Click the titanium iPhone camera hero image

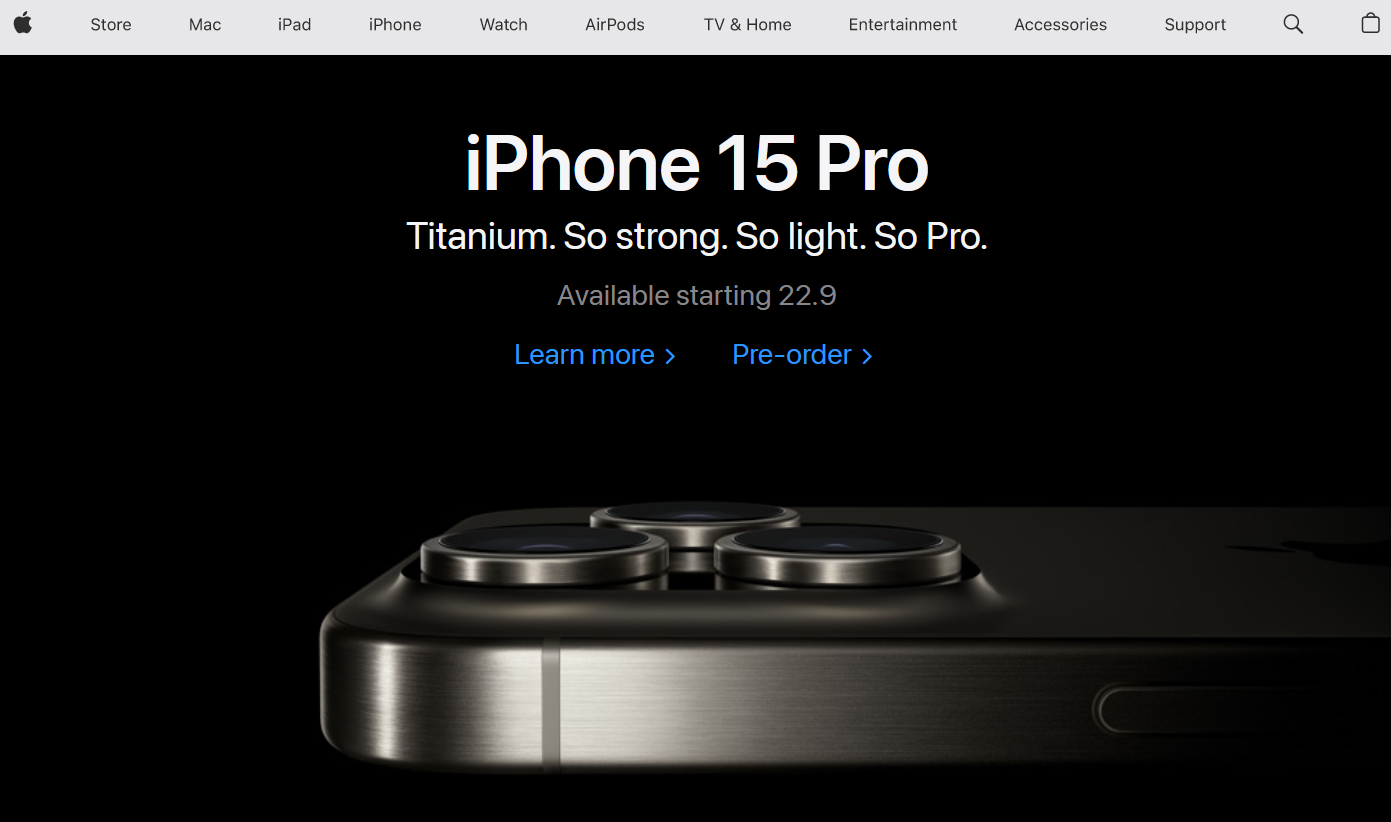(855, 640)
